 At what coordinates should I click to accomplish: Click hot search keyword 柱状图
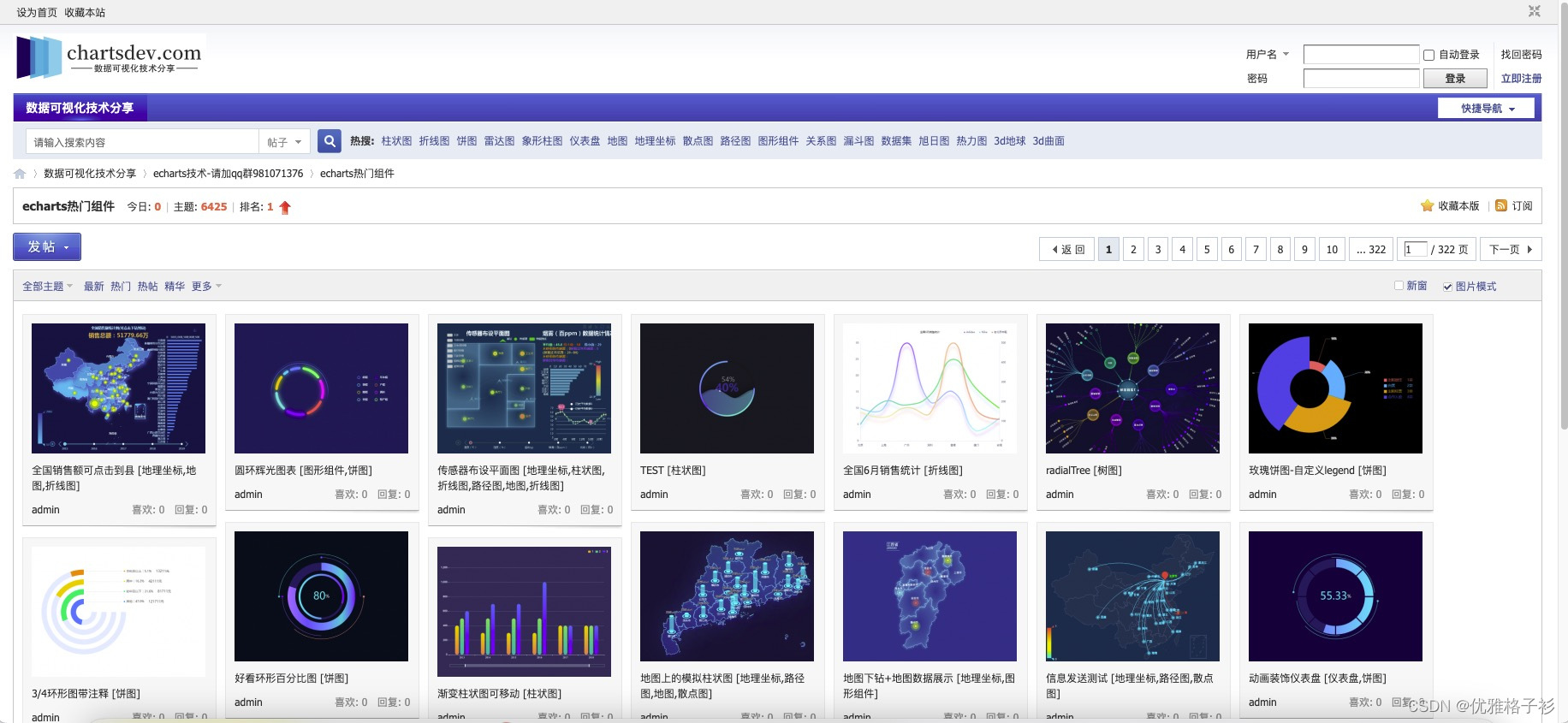[396, 141]
